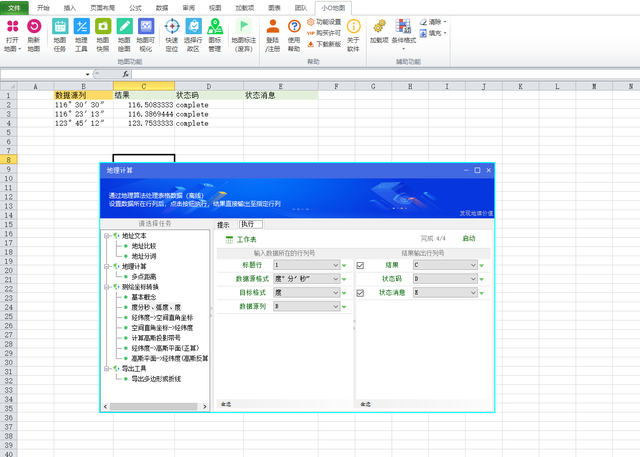Click the 地图标注 flag icon
This screenshot has height=457, width=640.
(x=244, y=27)
